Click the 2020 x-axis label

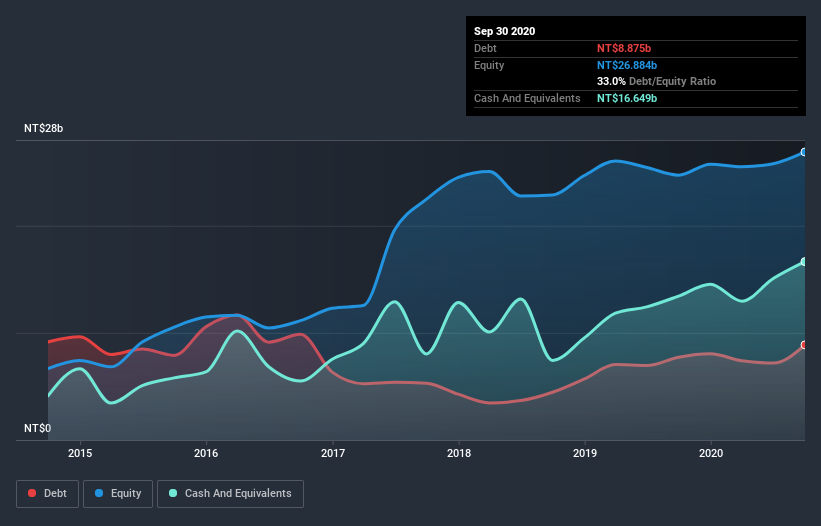711,453
